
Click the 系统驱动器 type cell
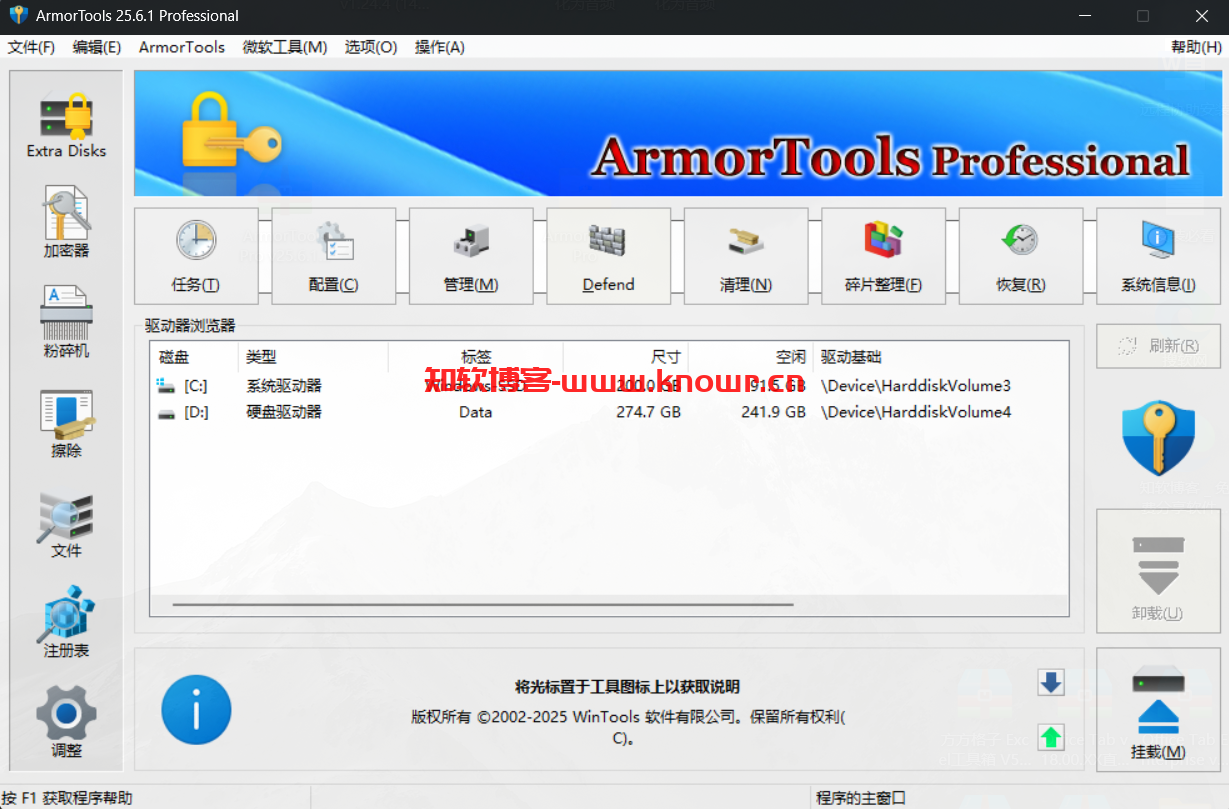coord(284,386)
